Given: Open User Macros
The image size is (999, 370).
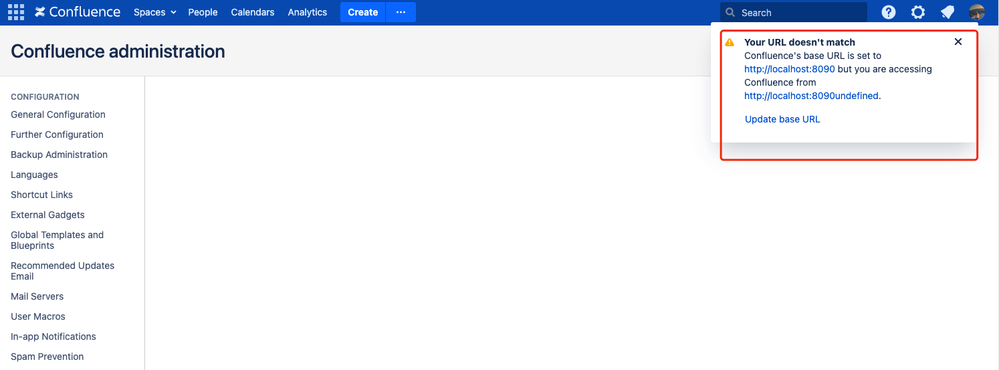Looking at the screenshot, I should 38,317.
